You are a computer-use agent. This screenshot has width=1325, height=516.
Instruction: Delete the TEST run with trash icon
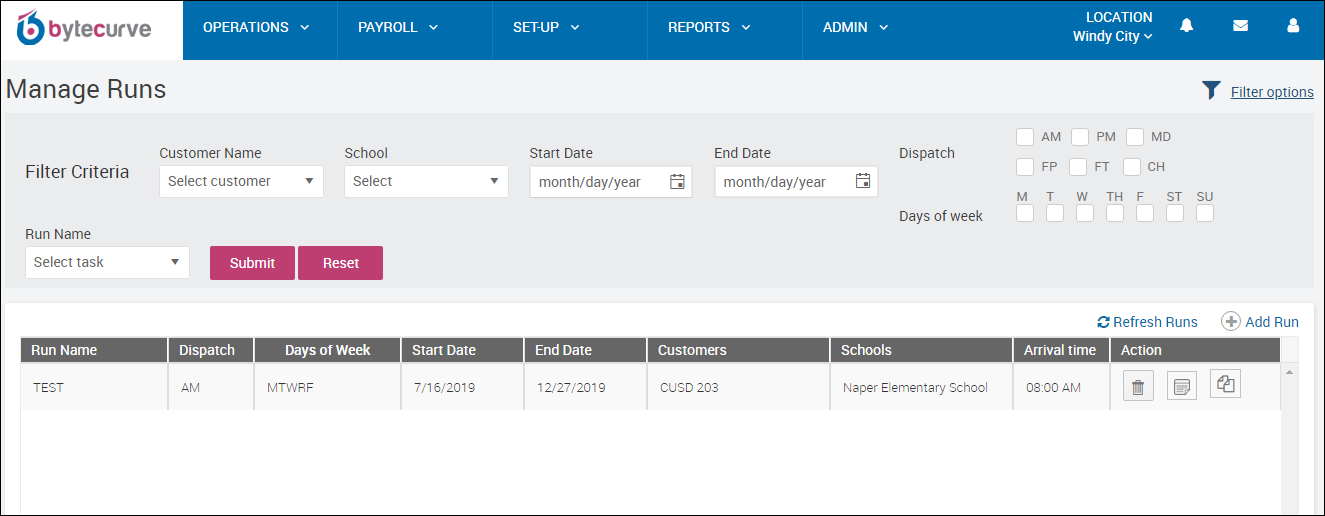pos(1138,387)
